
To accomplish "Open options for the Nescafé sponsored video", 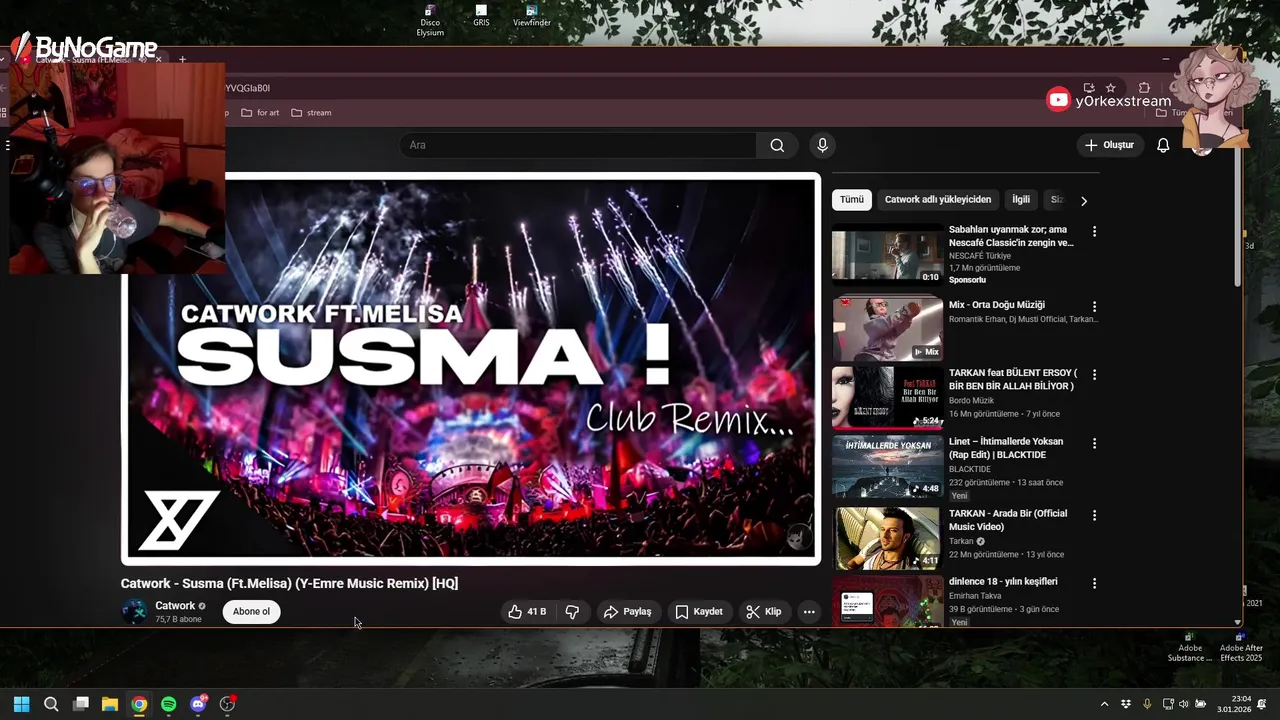I will (x=1094, y=231).
